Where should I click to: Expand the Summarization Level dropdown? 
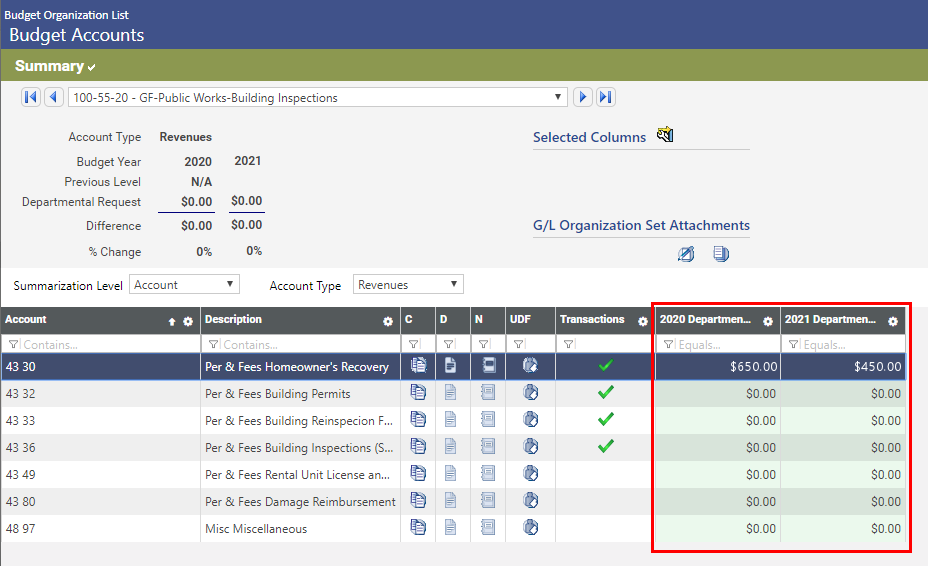185,285
